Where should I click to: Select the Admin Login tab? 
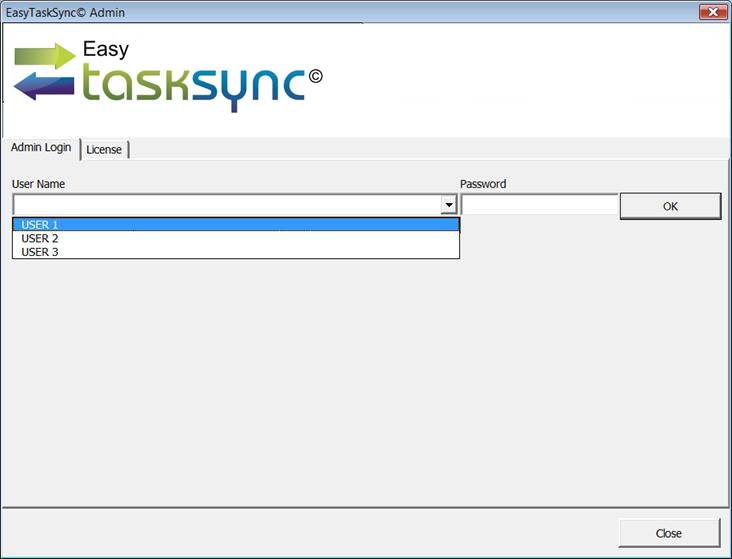click(x=41, y=148)
